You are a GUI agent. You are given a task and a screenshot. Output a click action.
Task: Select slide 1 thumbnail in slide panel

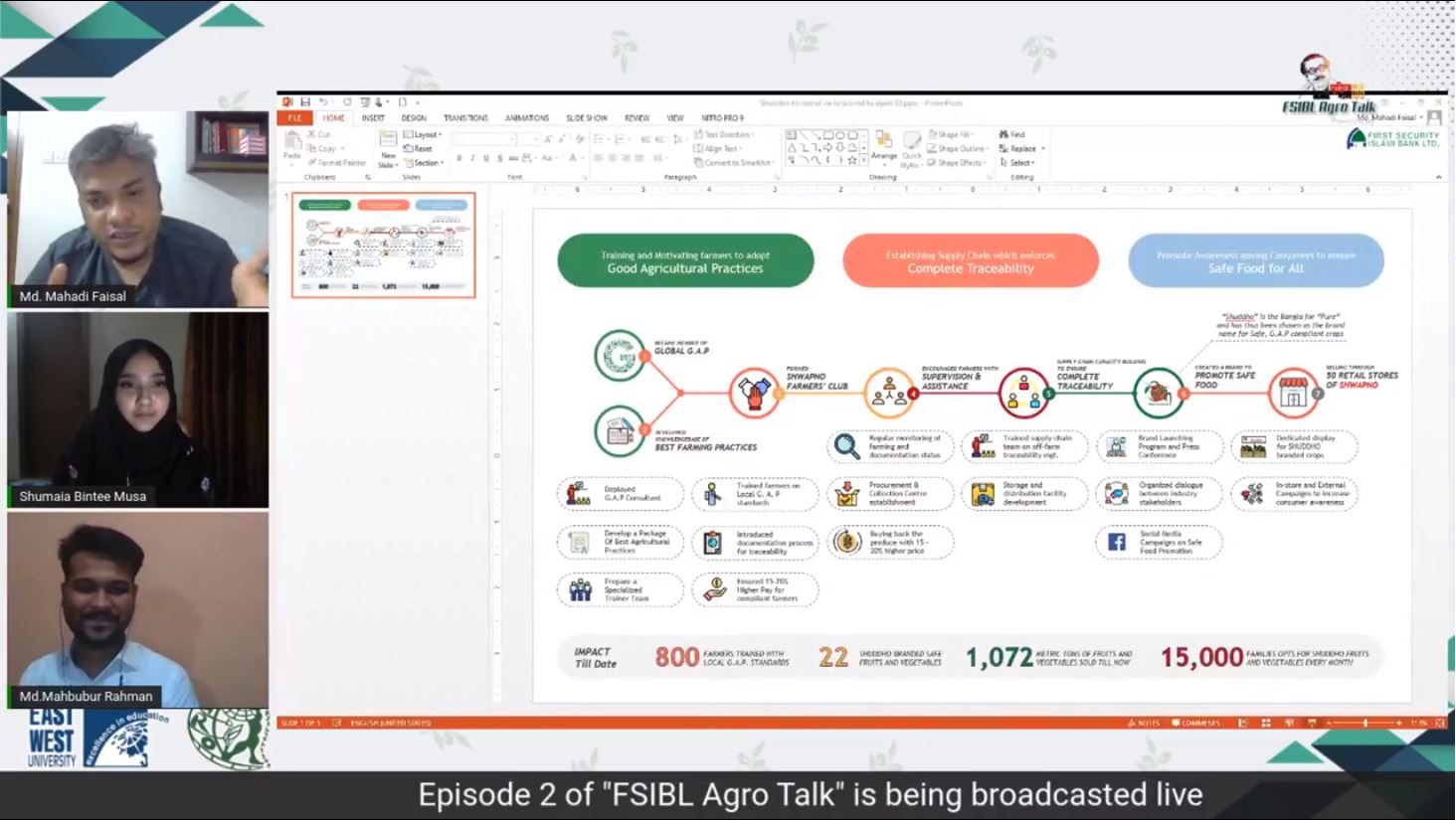pyautogui.click(x=384, y=245)
